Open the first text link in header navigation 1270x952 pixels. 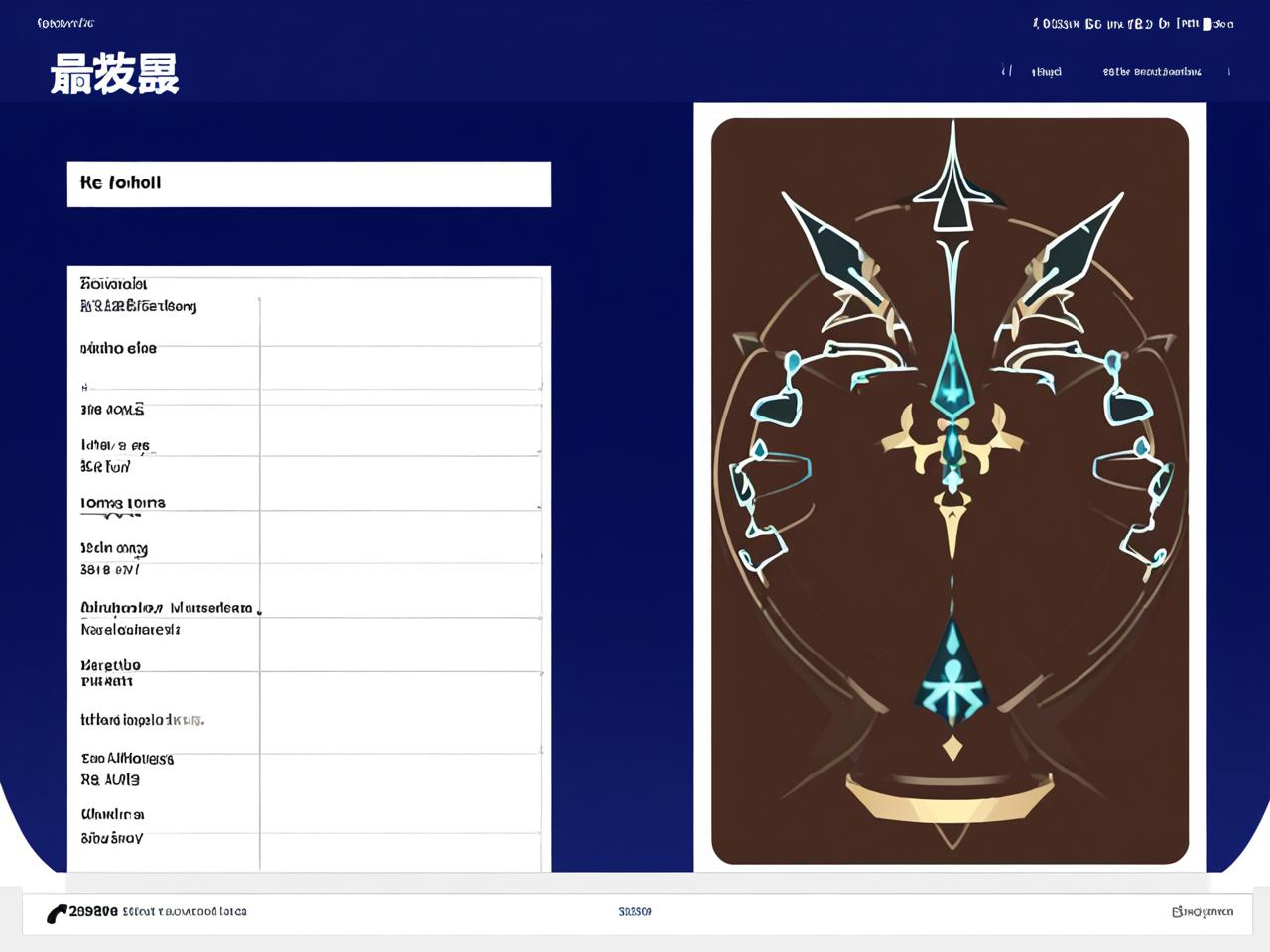coord(1046,72)
